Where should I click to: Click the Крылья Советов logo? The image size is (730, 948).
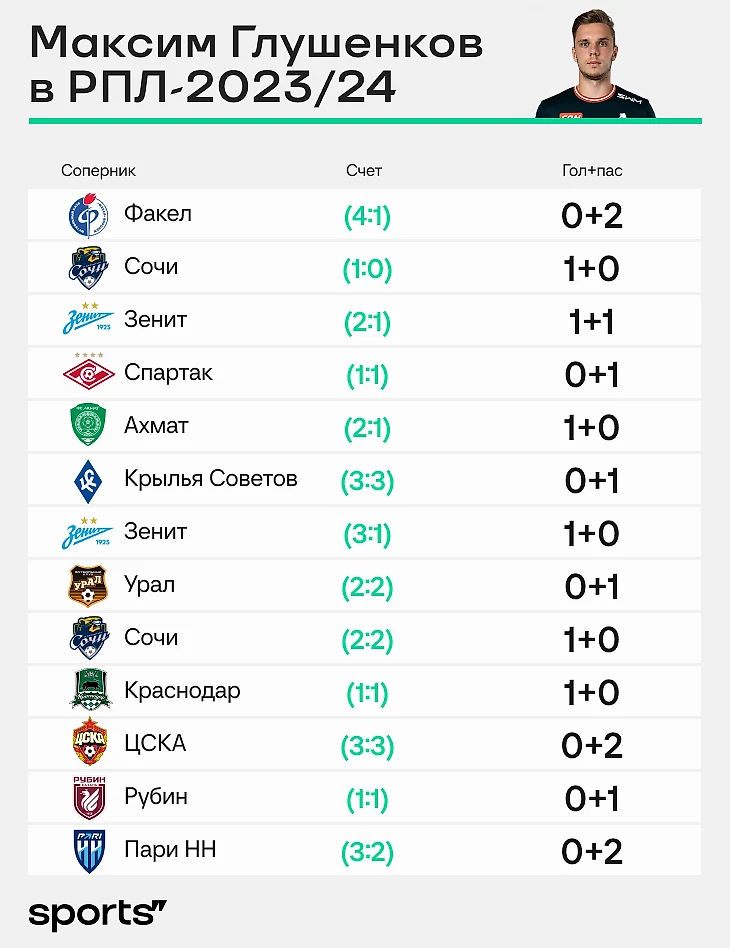[x=87, y=480]
